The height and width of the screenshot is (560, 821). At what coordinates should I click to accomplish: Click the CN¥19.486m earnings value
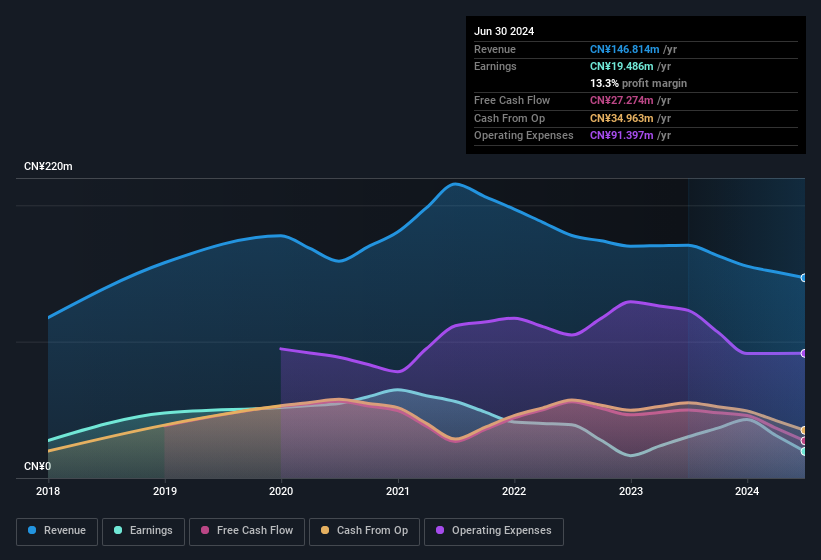622,66
